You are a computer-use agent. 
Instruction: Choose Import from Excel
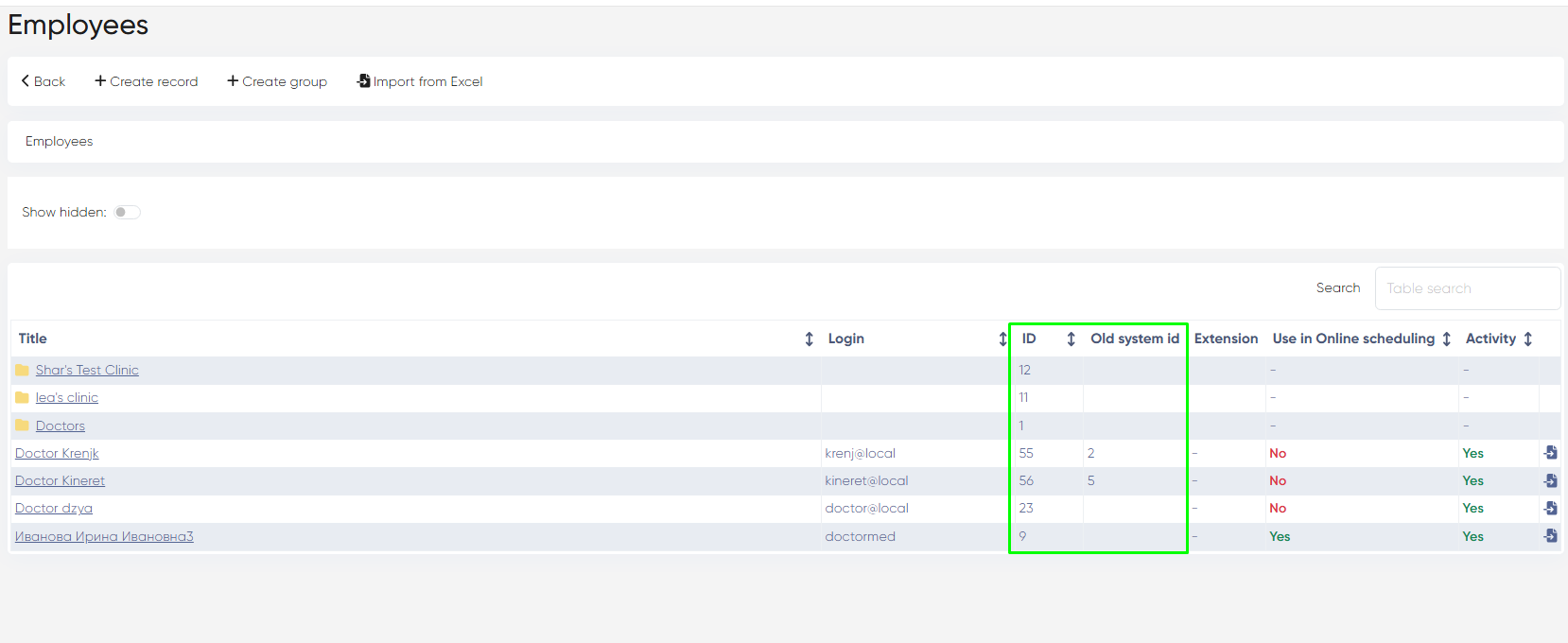(420, 81)
